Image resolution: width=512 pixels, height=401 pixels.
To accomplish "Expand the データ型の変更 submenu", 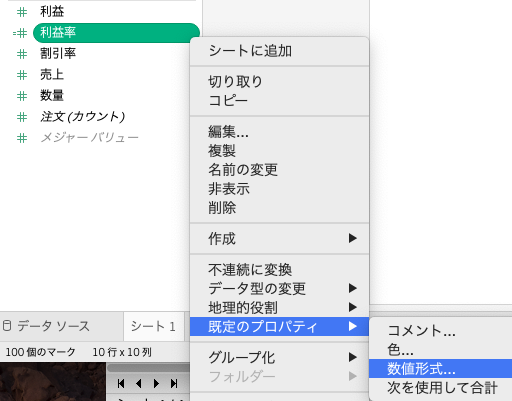I will [279, 288].
